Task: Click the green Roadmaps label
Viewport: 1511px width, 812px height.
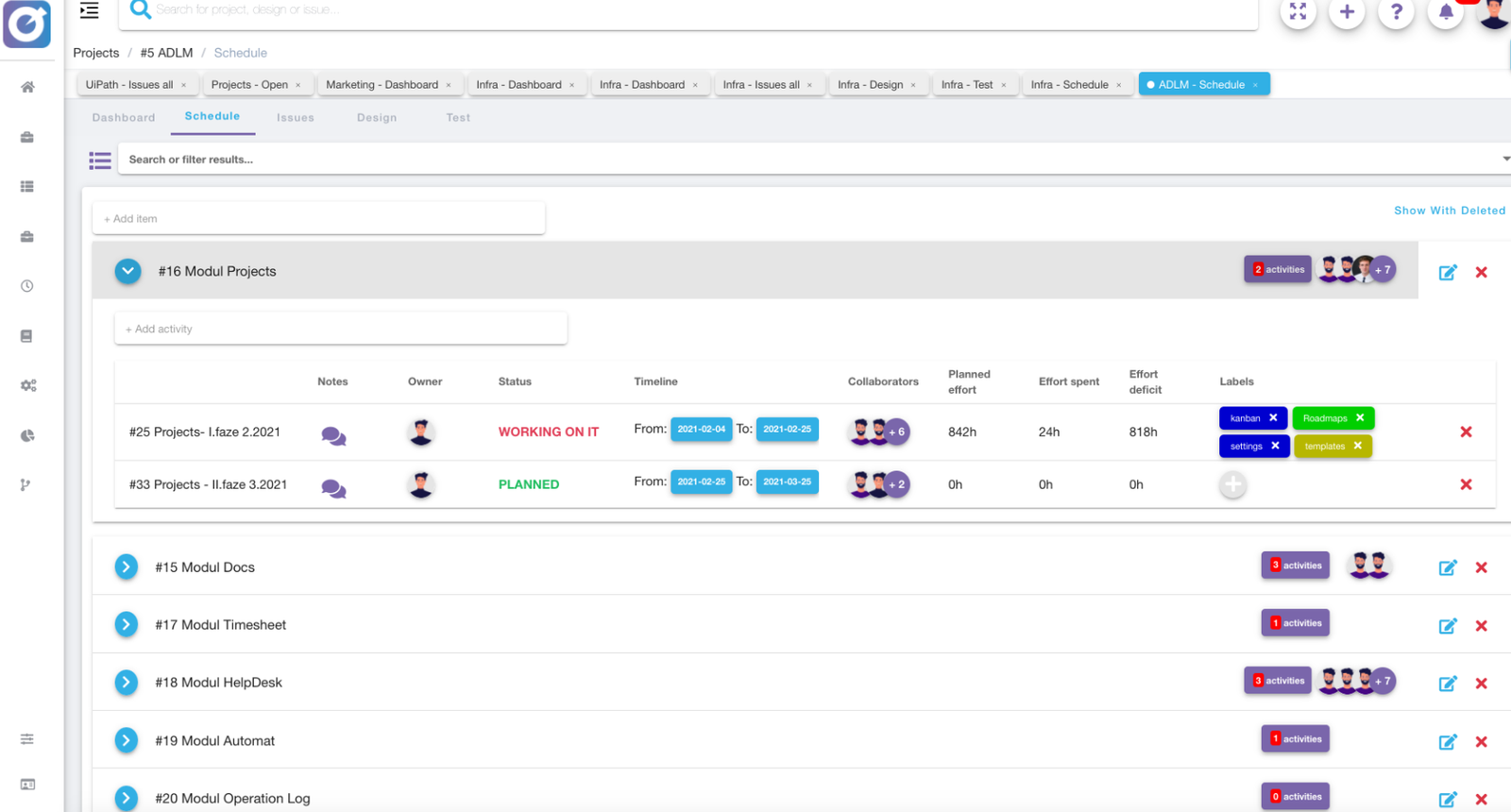Action: point(1324,418)
